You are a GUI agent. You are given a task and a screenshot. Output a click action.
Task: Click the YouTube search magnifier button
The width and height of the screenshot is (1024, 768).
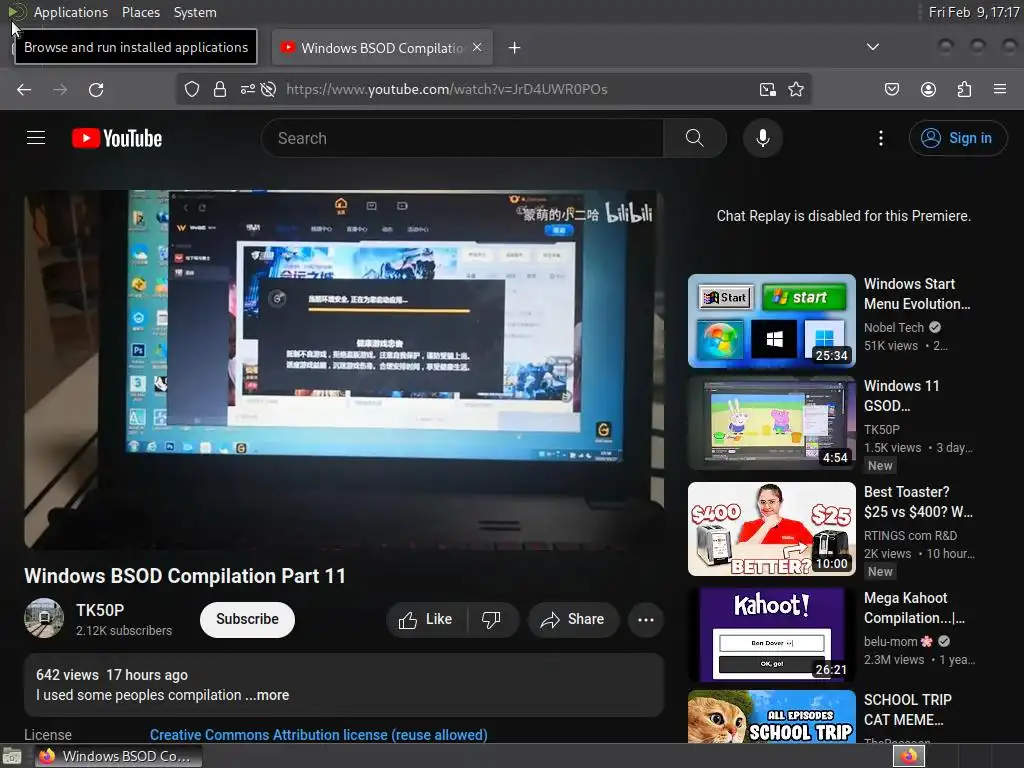(x=695, y=138)
